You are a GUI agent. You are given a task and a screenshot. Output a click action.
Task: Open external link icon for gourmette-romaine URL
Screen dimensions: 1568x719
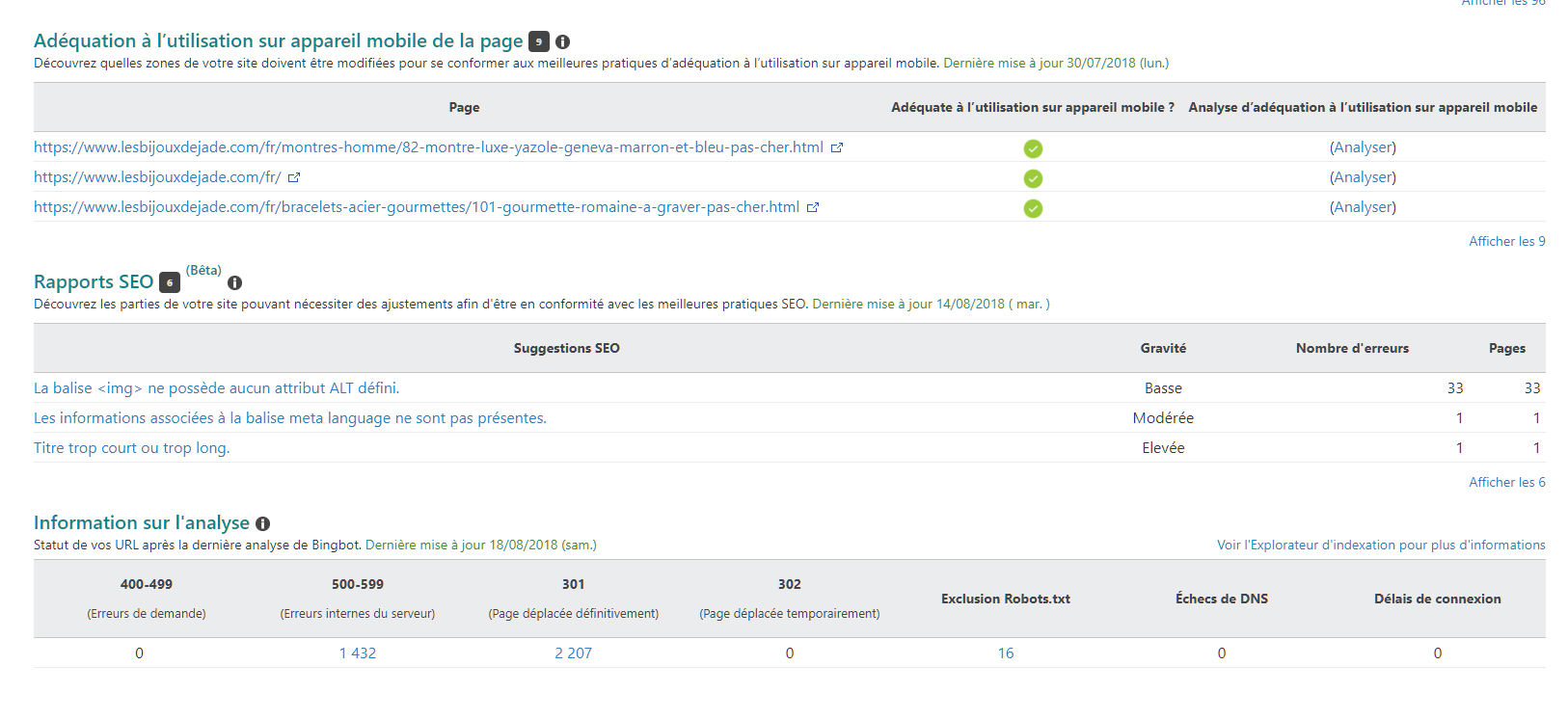(x=813, y=208)
